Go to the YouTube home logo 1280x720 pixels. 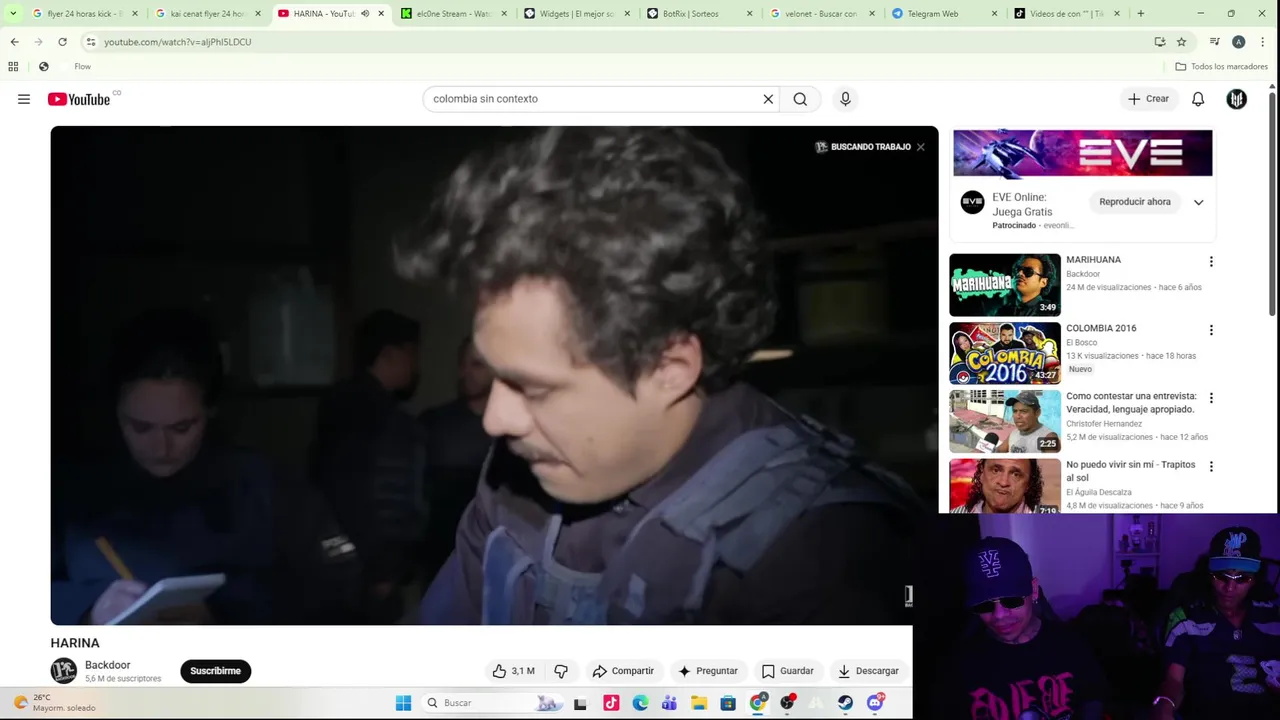79,99
